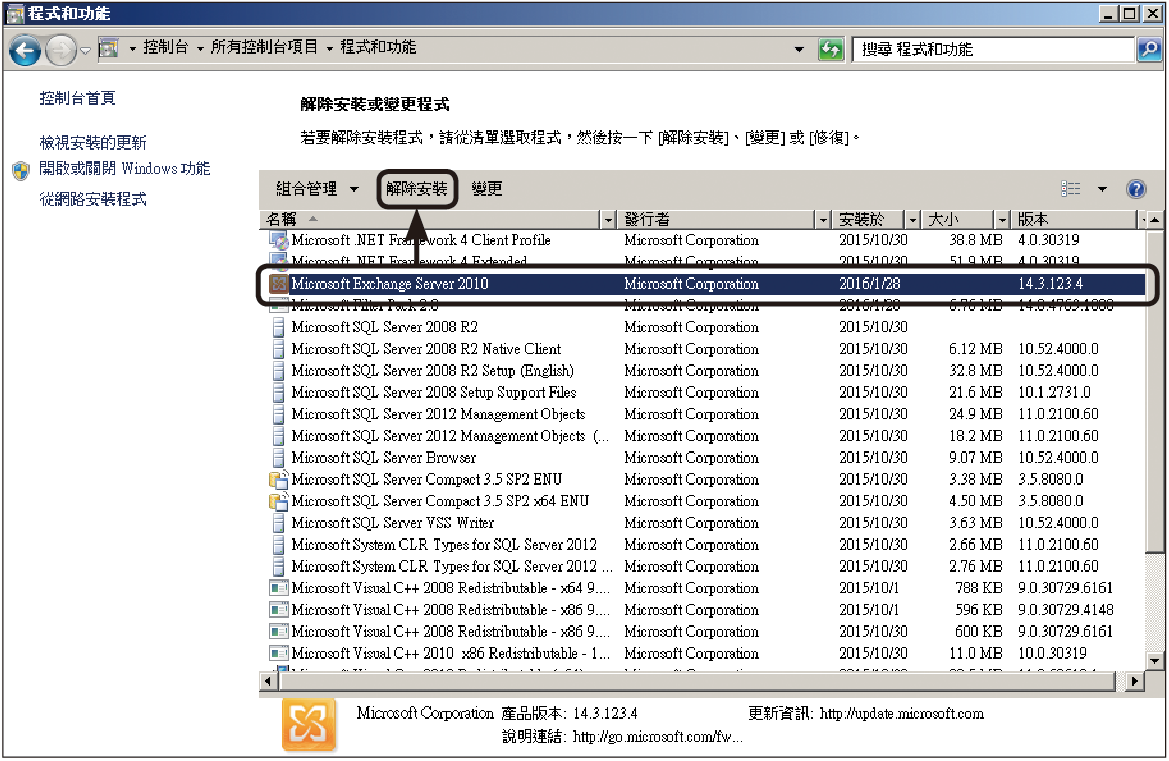Click the vertical scrollbar down arrow
1169x761 pixels.
click(x=1154, y=660)
